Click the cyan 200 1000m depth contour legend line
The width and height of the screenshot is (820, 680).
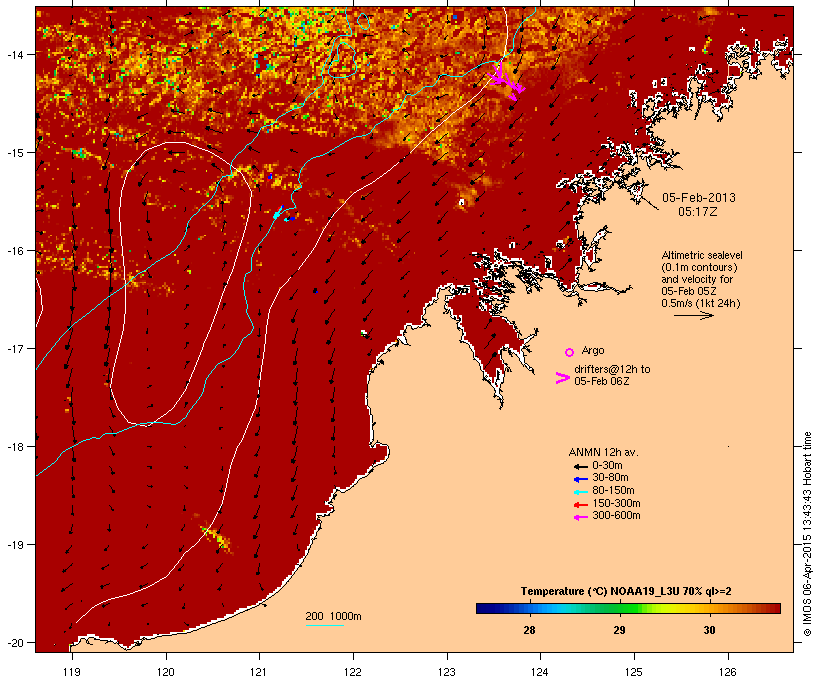point(324,625)
